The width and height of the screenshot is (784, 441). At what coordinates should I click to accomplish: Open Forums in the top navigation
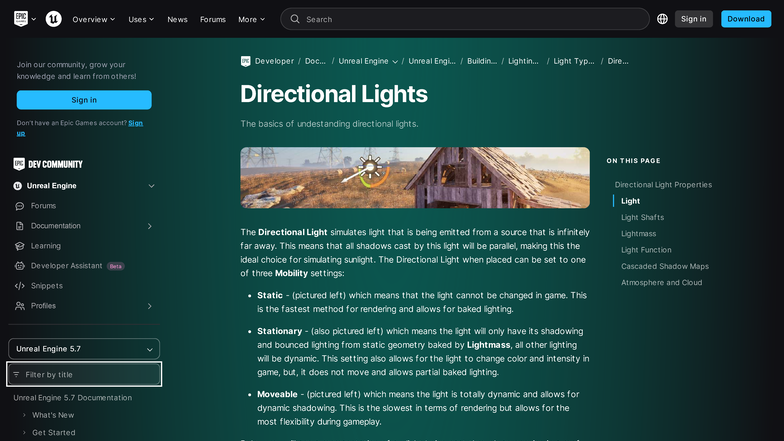pyautogui.click(x=212, y=19)
